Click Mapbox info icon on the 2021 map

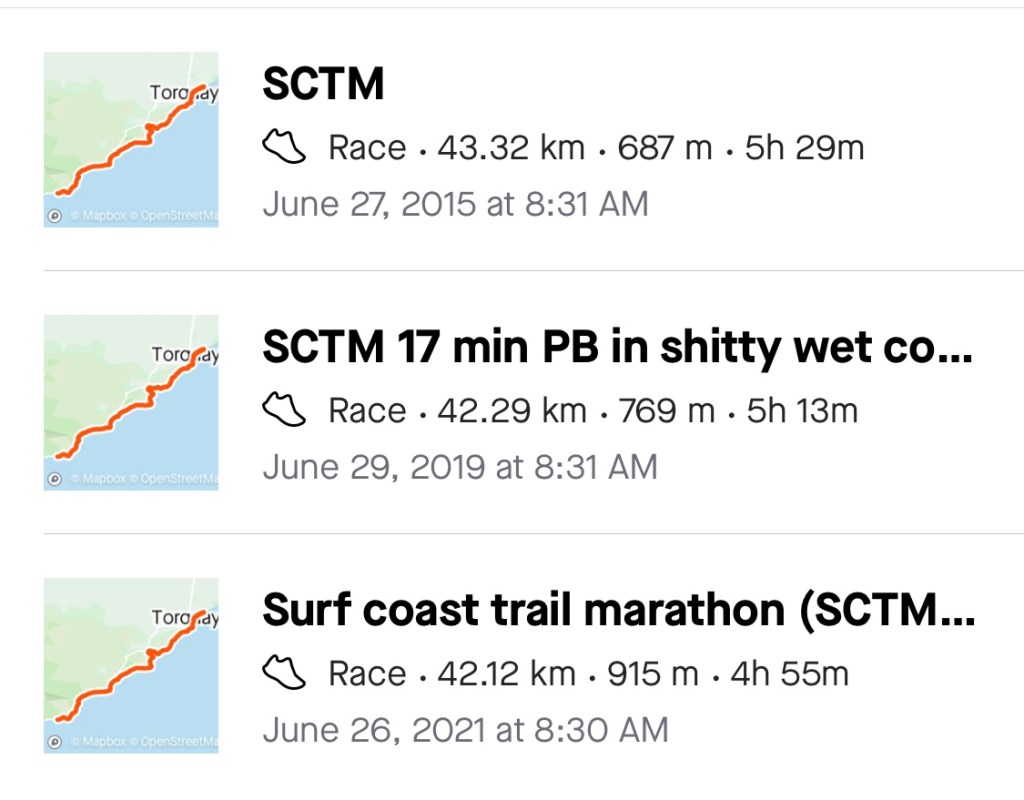point(54,742)
